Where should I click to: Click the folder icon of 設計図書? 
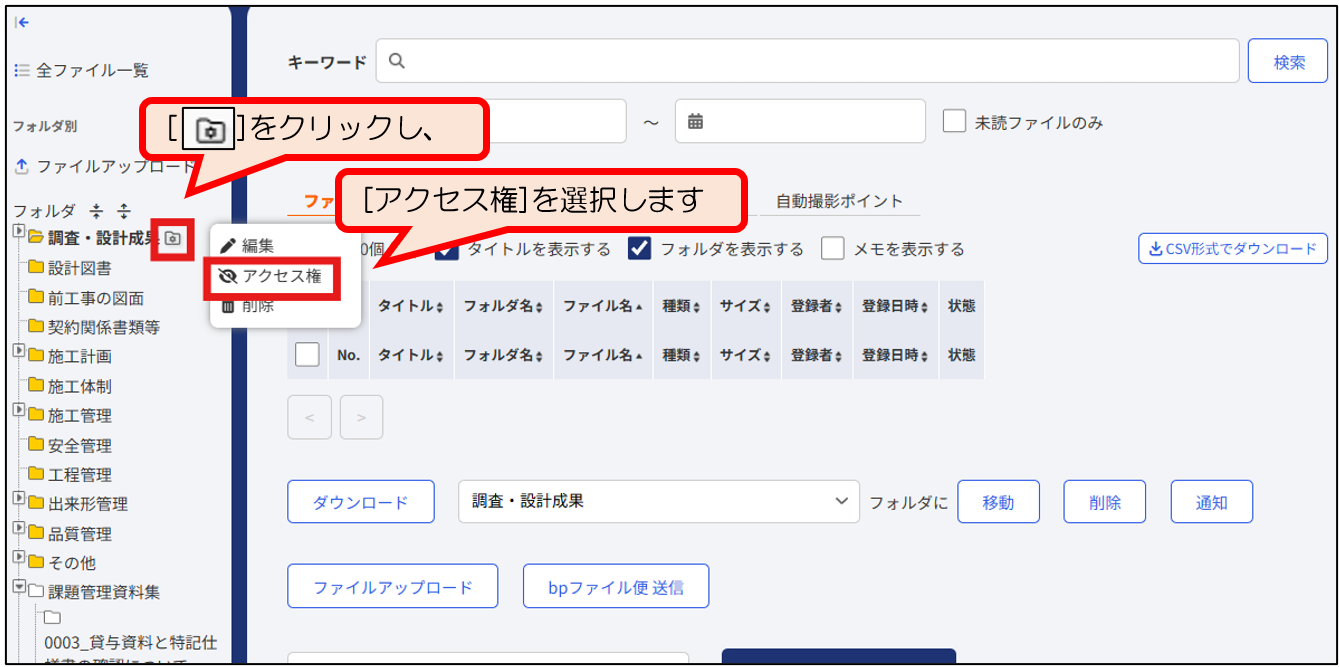37,268
